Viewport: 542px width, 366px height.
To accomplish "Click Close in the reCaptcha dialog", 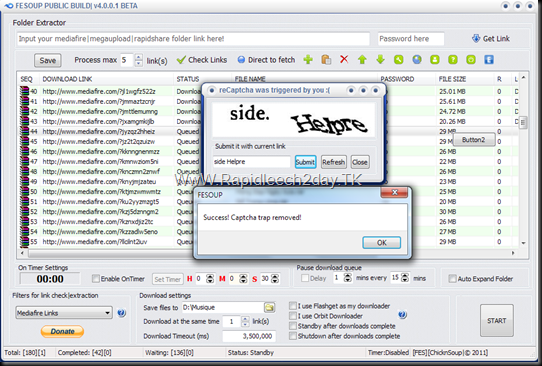I will (360, 162).
